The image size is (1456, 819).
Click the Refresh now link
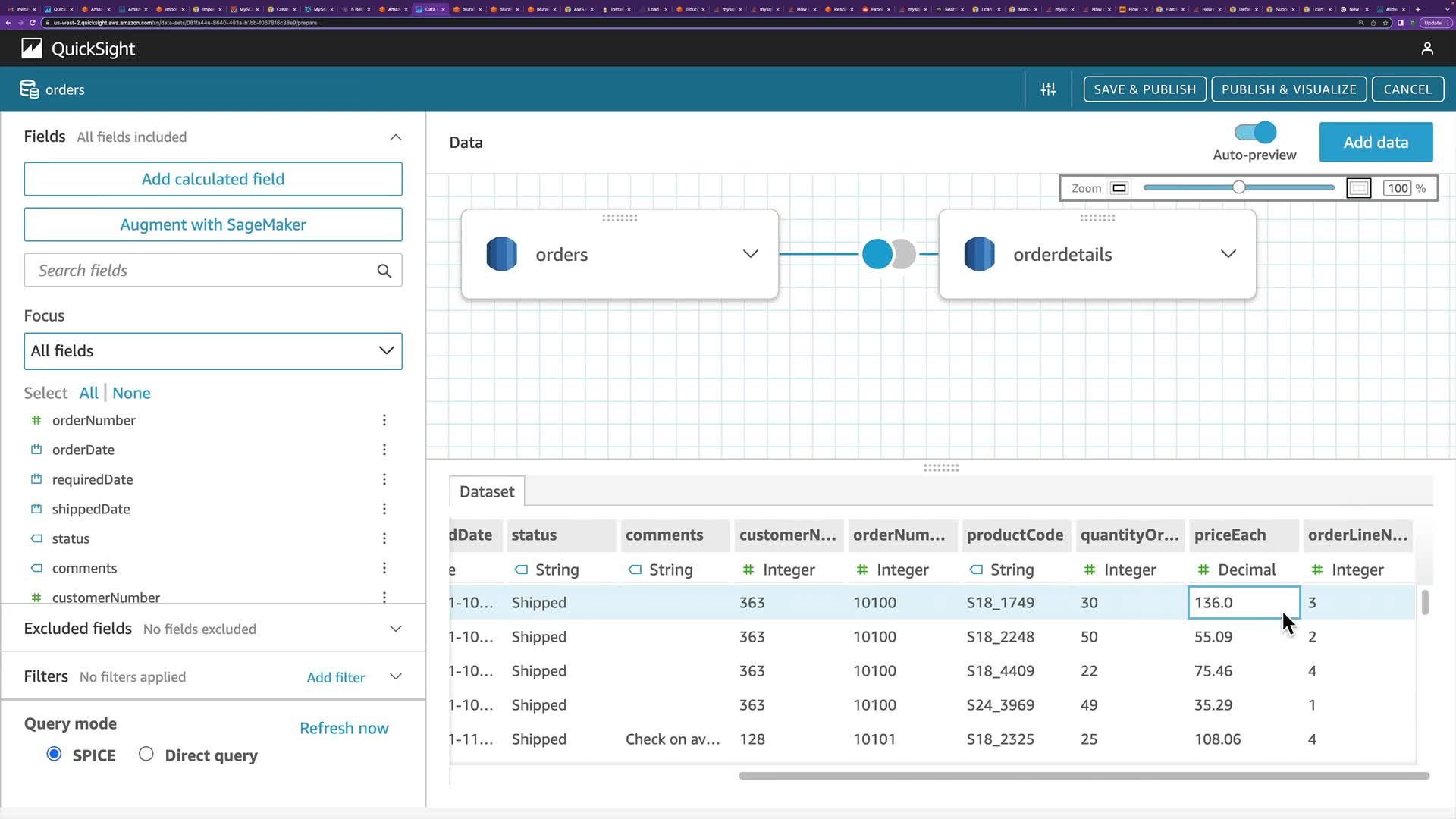[x=344, y=728]
